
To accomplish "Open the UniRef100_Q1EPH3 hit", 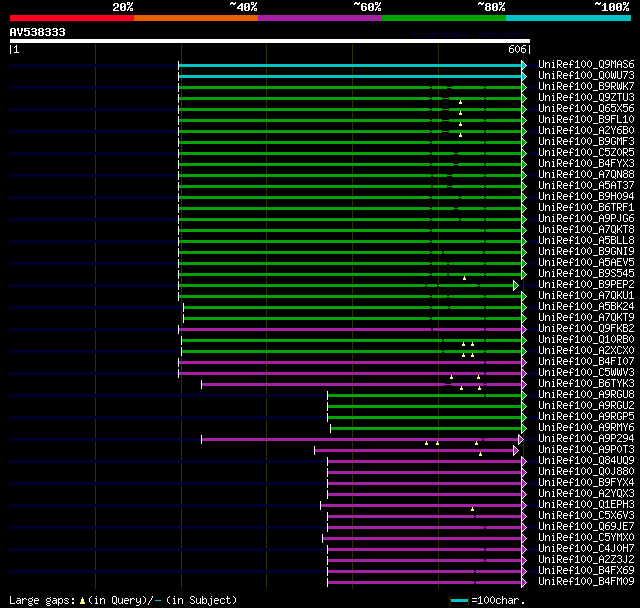I will click(586, 505).
